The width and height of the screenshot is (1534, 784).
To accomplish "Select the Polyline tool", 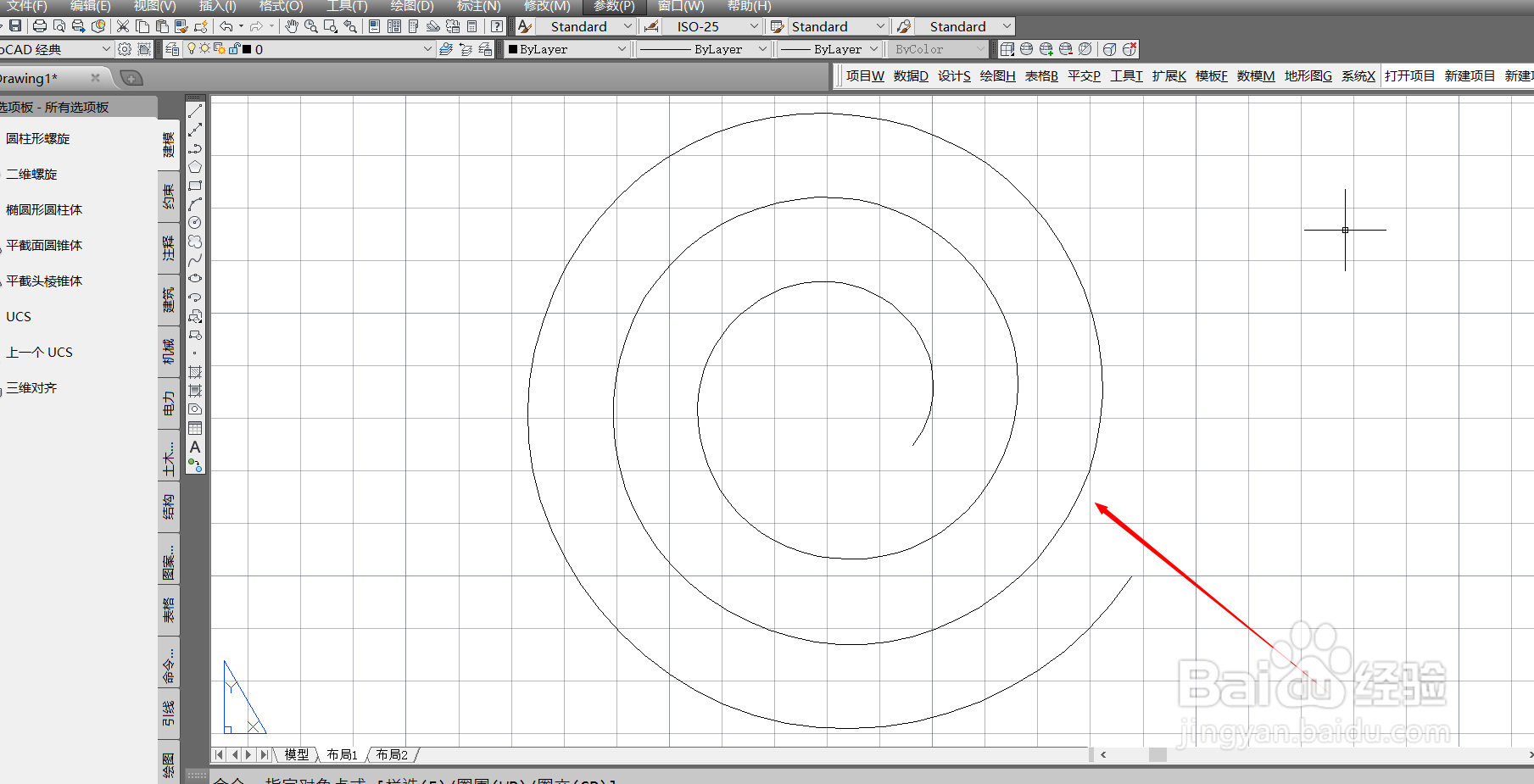I will point(195,148).
